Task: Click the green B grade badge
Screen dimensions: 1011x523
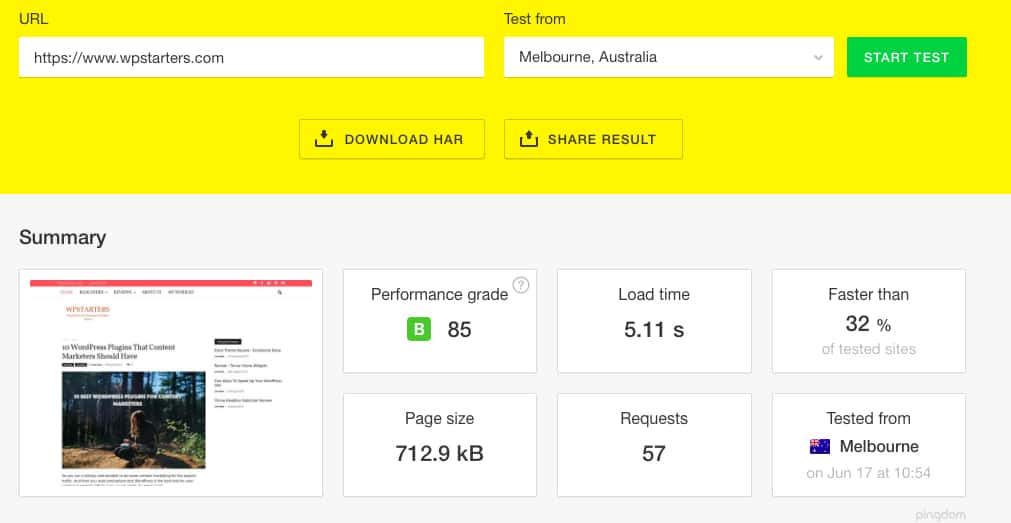Action: 419,329
